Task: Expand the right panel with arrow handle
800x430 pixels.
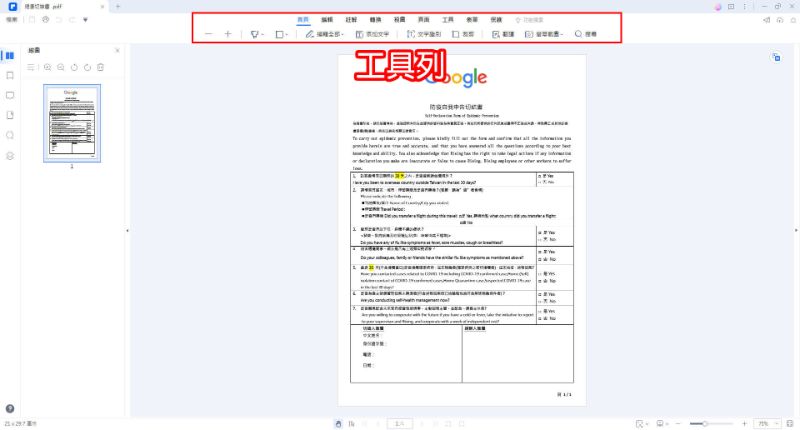Action: pos(796,231)
